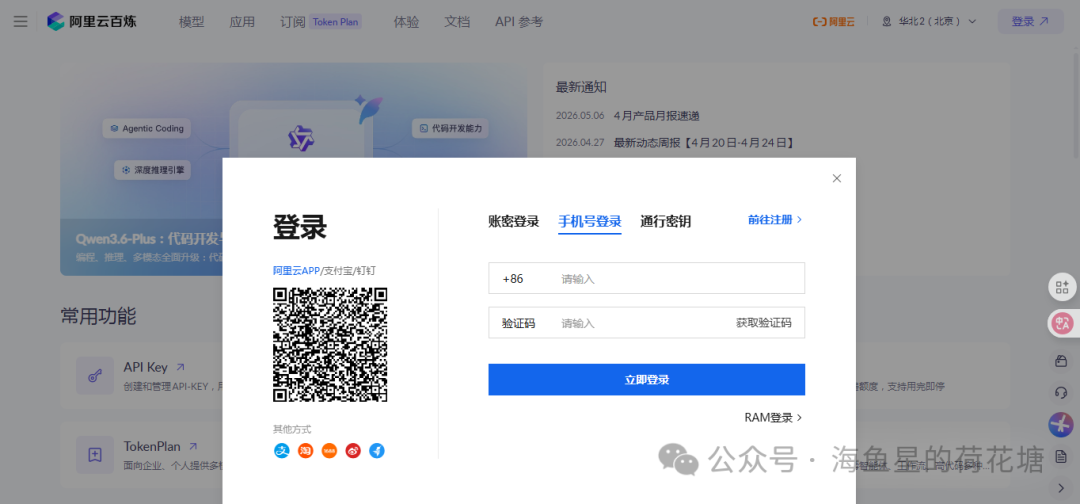Expand the floating sidebar chevron
Viewport: 1080px width, 504px height.
(1061, 488)
